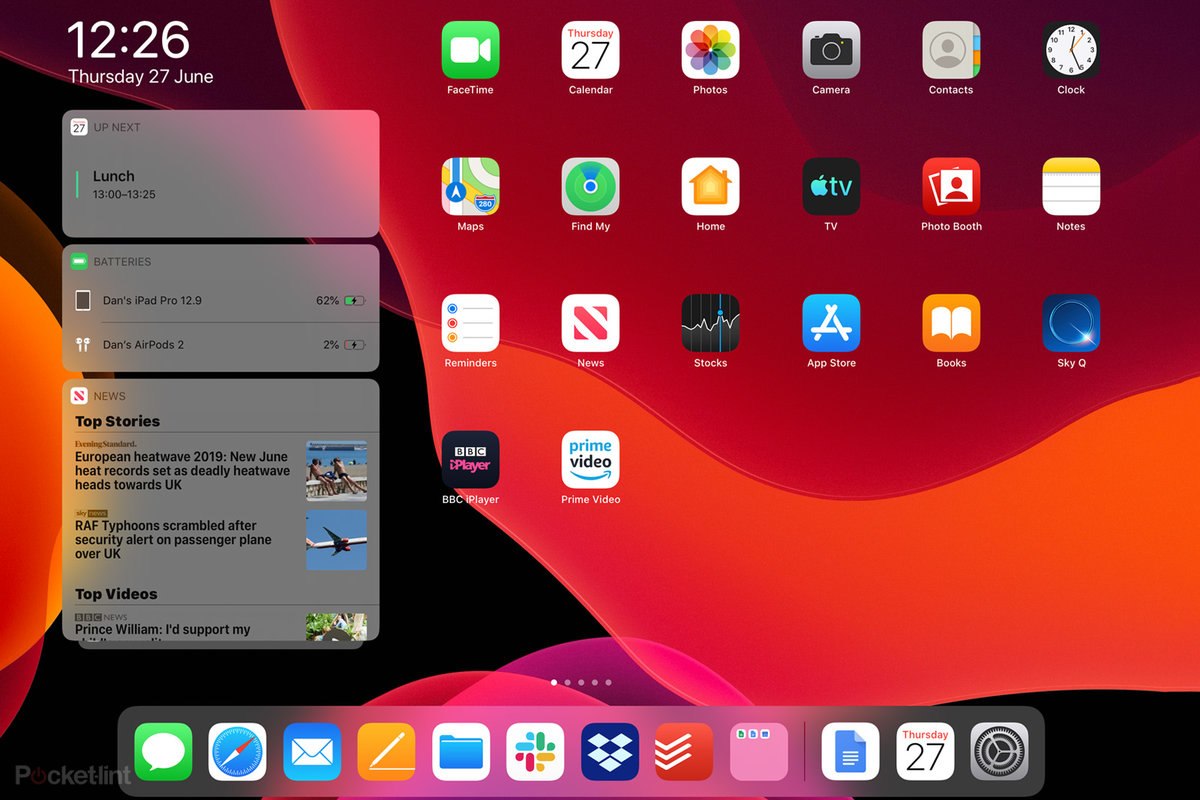Launch the App Store

(x=831, y=323)
